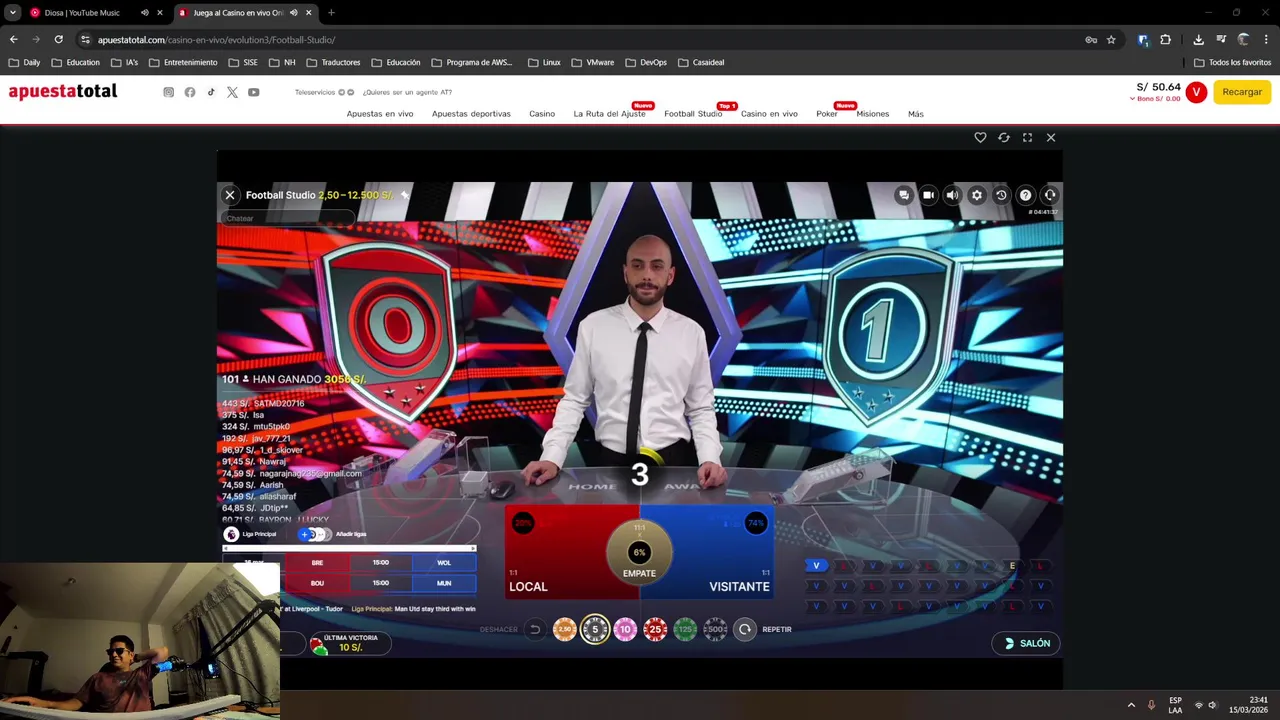
Task: Select the green 125 betting chip
Action: 685,629
